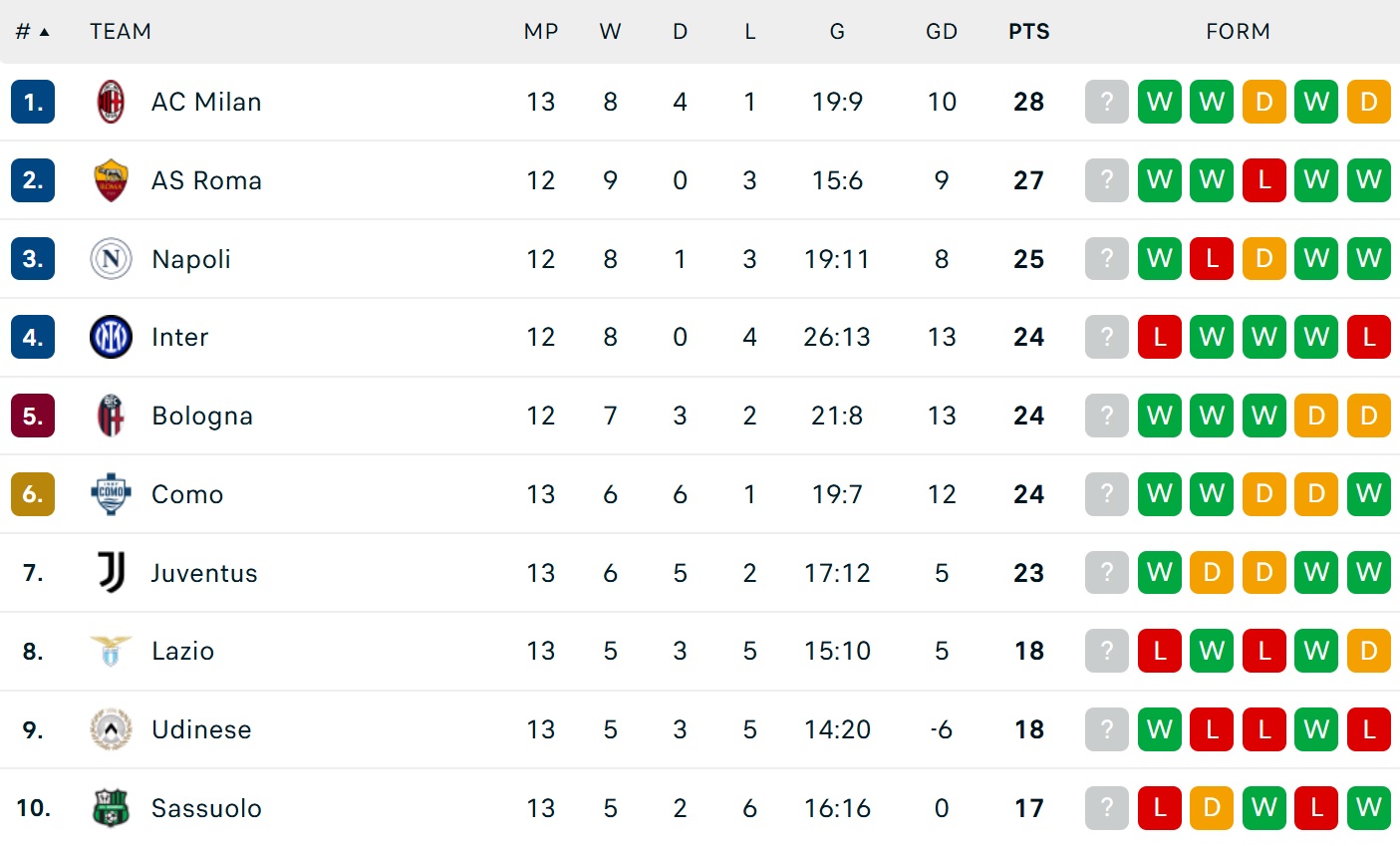The image size is (1400, 846).
Task: Select the TEAM column header
Action: click(121, 32)
